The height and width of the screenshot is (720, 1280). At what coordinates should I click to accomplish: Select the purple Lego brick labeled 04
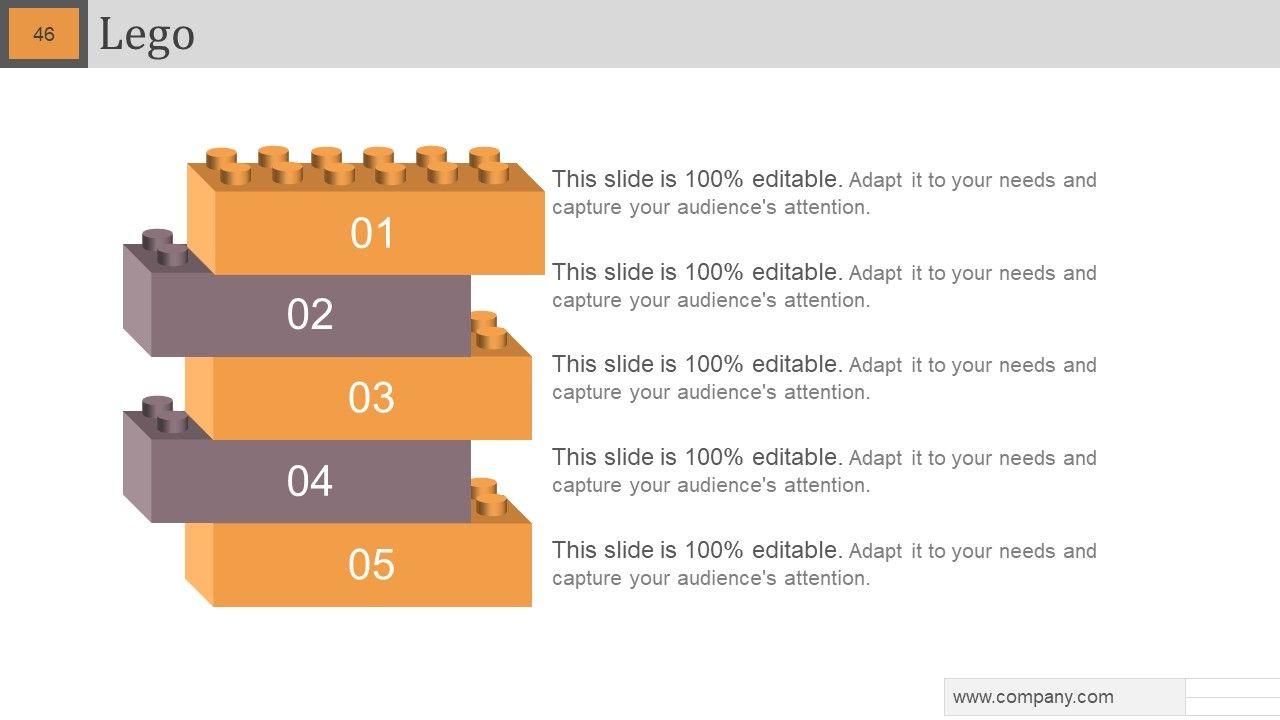point(310,481)
